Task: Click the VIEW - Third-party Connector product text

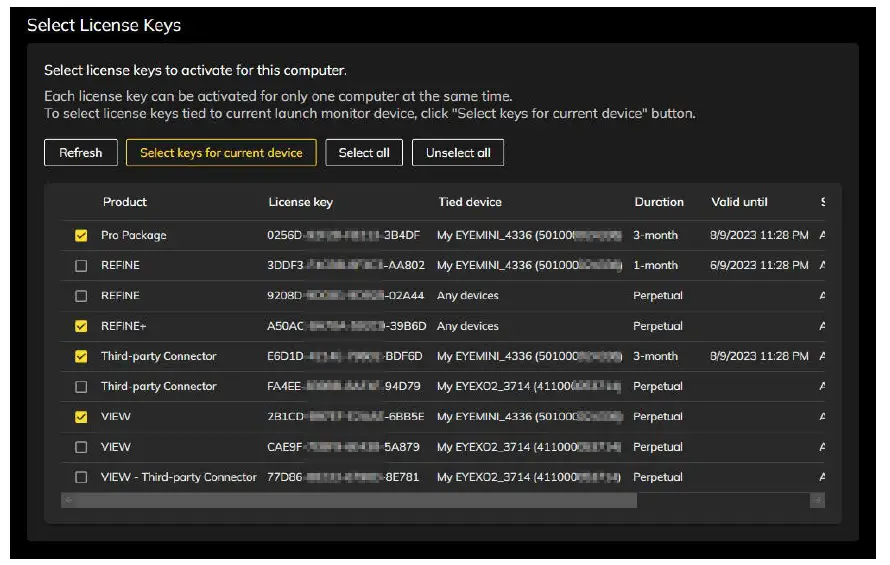Action: click(x=178, y=477)
